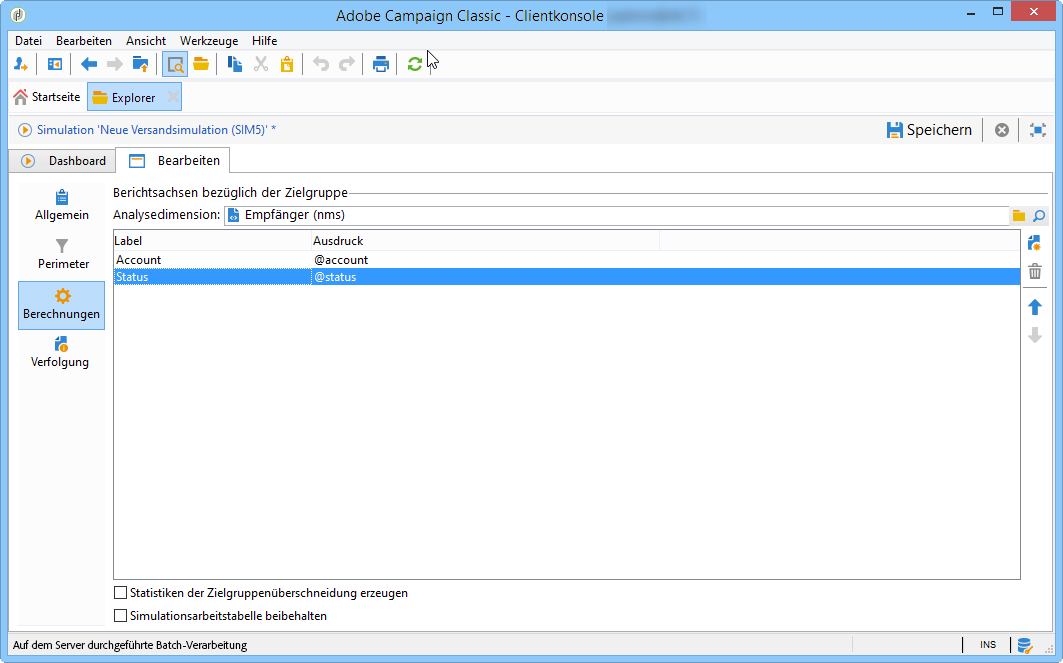Go to the Startseite tab
The height and width of the screenshot is (663, 1063).
pyautogui.click(x=47, y=97)
